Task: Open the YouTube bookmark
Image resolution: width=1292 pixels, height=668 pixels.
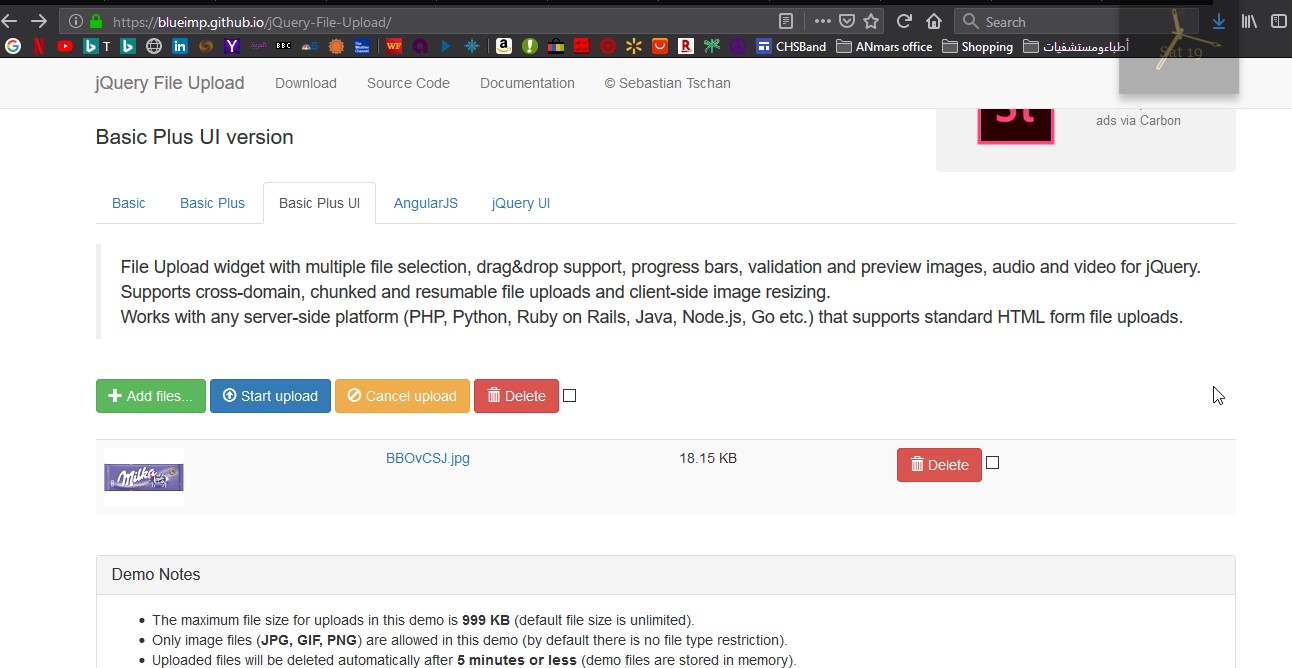Action: coord(65,46)
